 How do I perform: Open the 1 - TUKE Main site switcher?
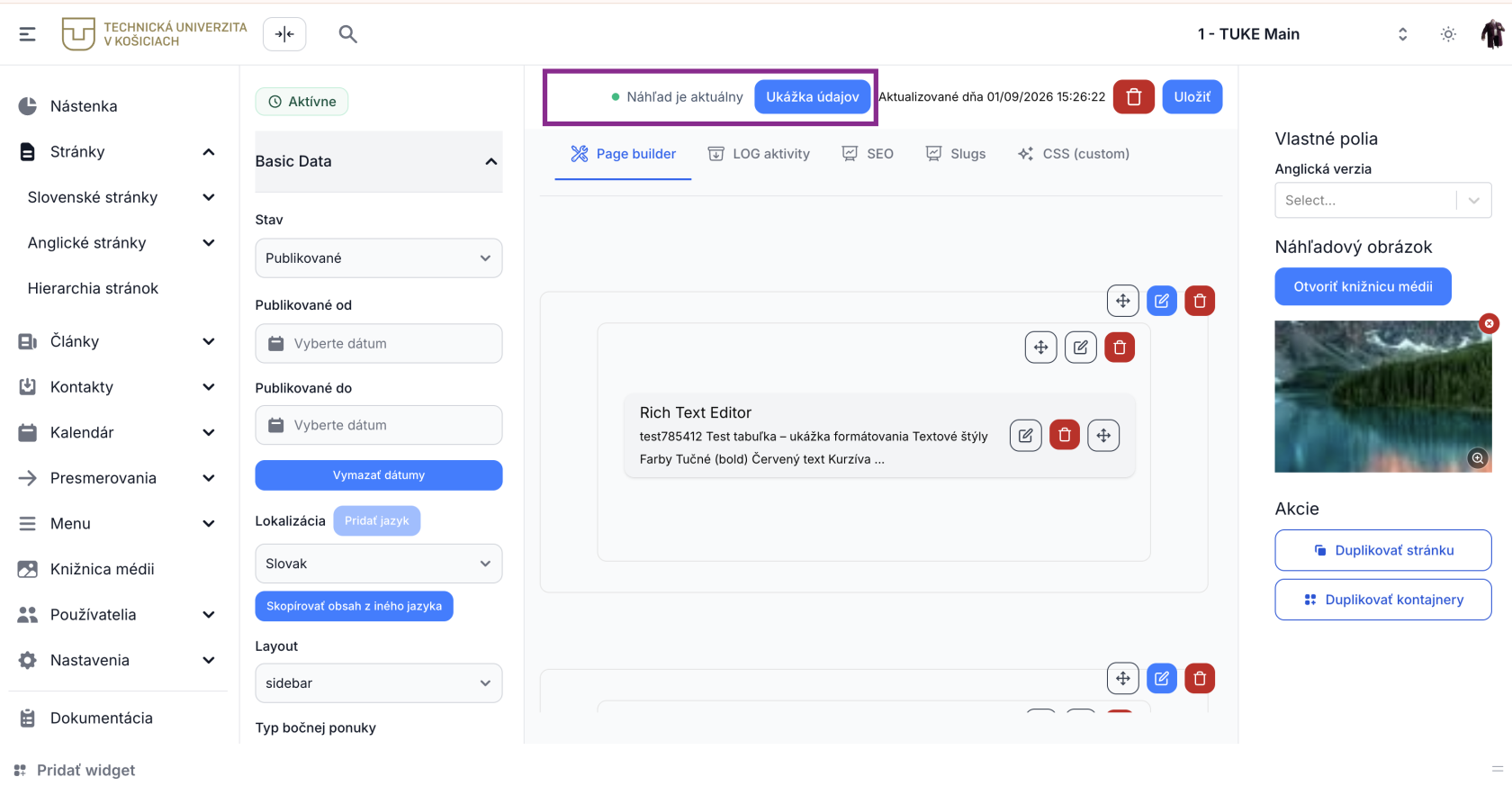1302,34
